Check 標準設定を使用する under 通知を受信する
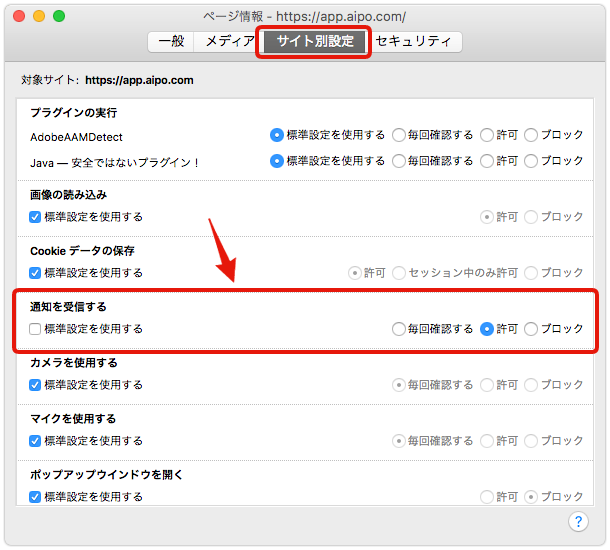Viewport: 610px width, 550px height. click(35, 329)
